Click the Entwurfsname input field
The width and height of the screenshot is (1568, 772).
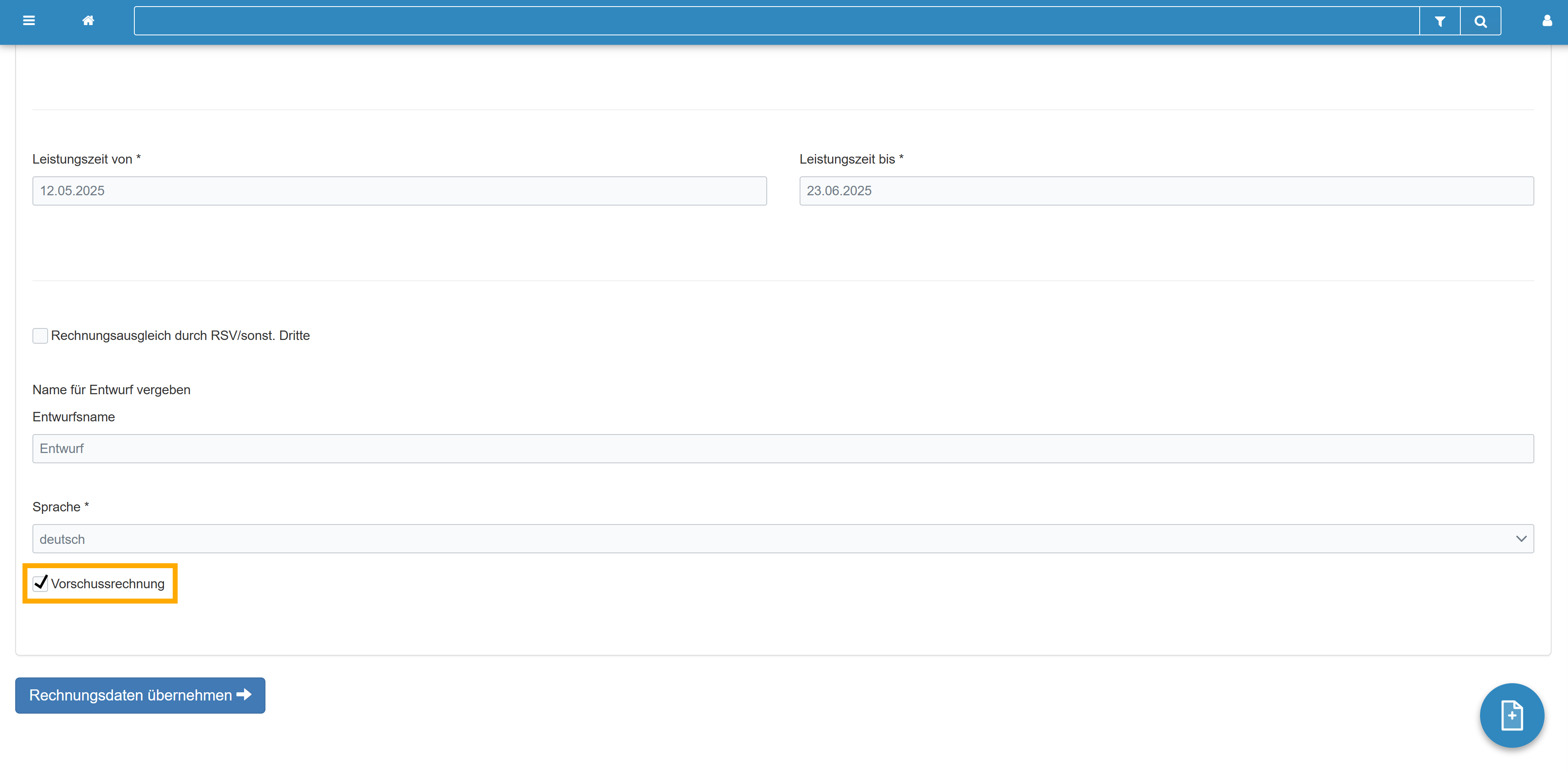pyautogui.click(x=782, y=449)
